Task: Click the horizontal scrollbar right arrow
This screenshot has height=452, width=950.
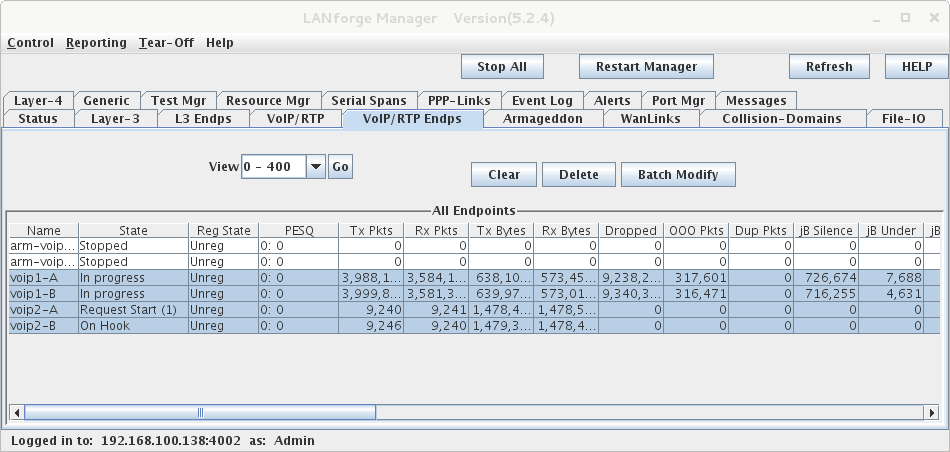Action: click(x=932, y=413)
